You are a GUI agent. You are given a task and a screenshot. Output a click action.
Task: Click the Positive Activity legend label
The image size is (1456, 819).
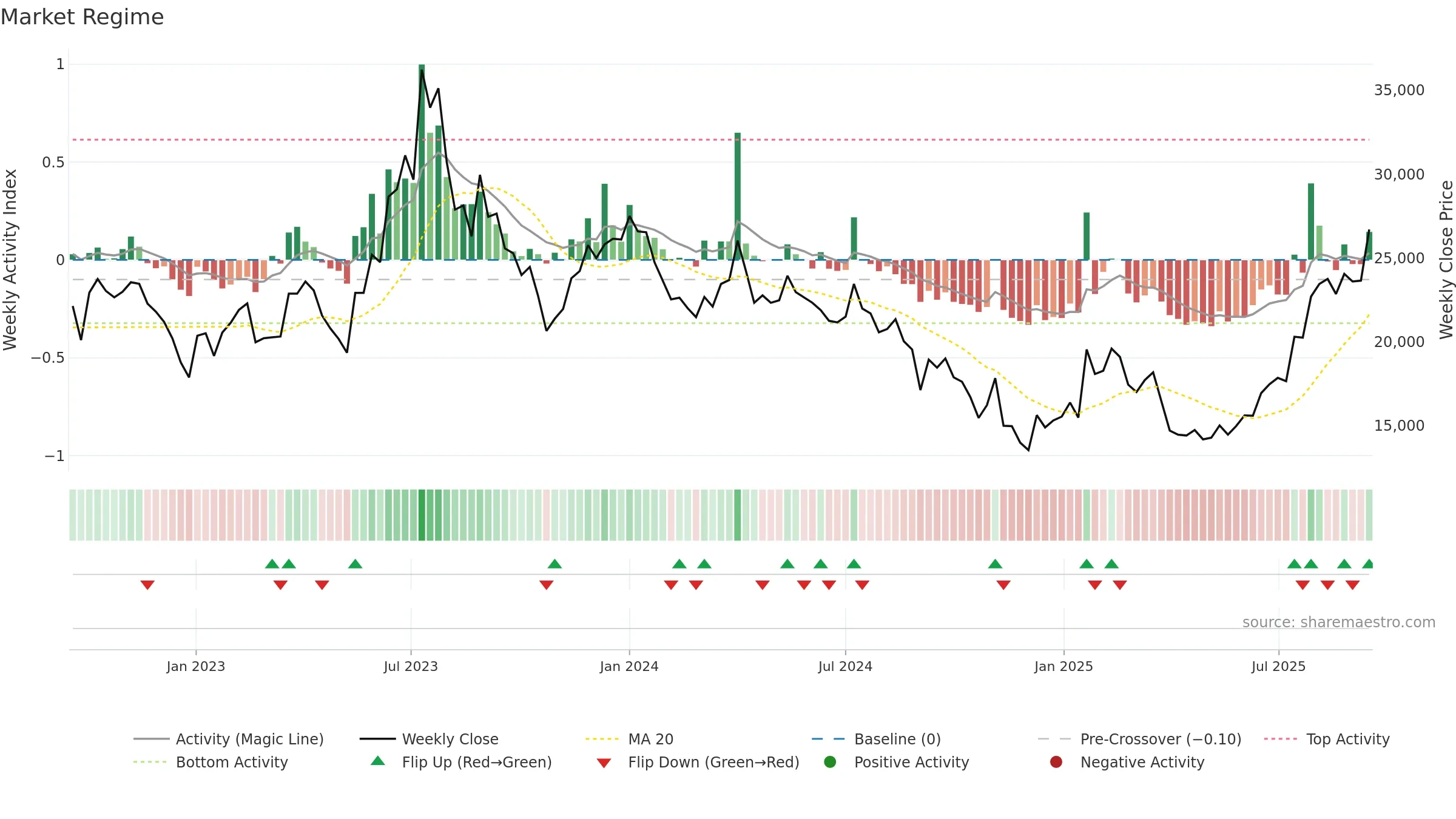pyautogui.click(x=912, y=762)
